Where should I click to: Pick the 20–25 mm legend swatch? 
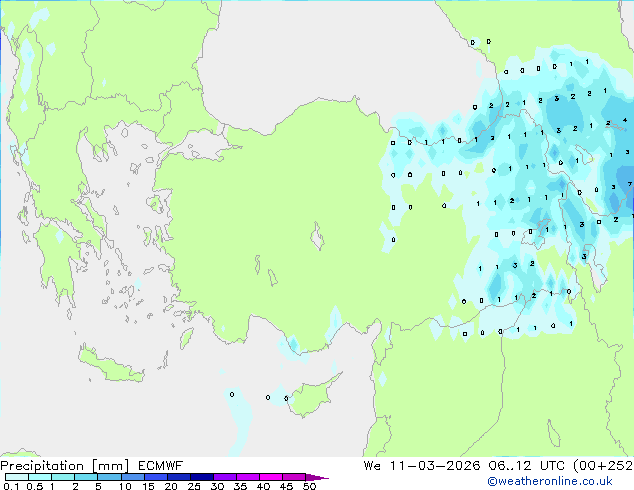click(x=179, y=477)
